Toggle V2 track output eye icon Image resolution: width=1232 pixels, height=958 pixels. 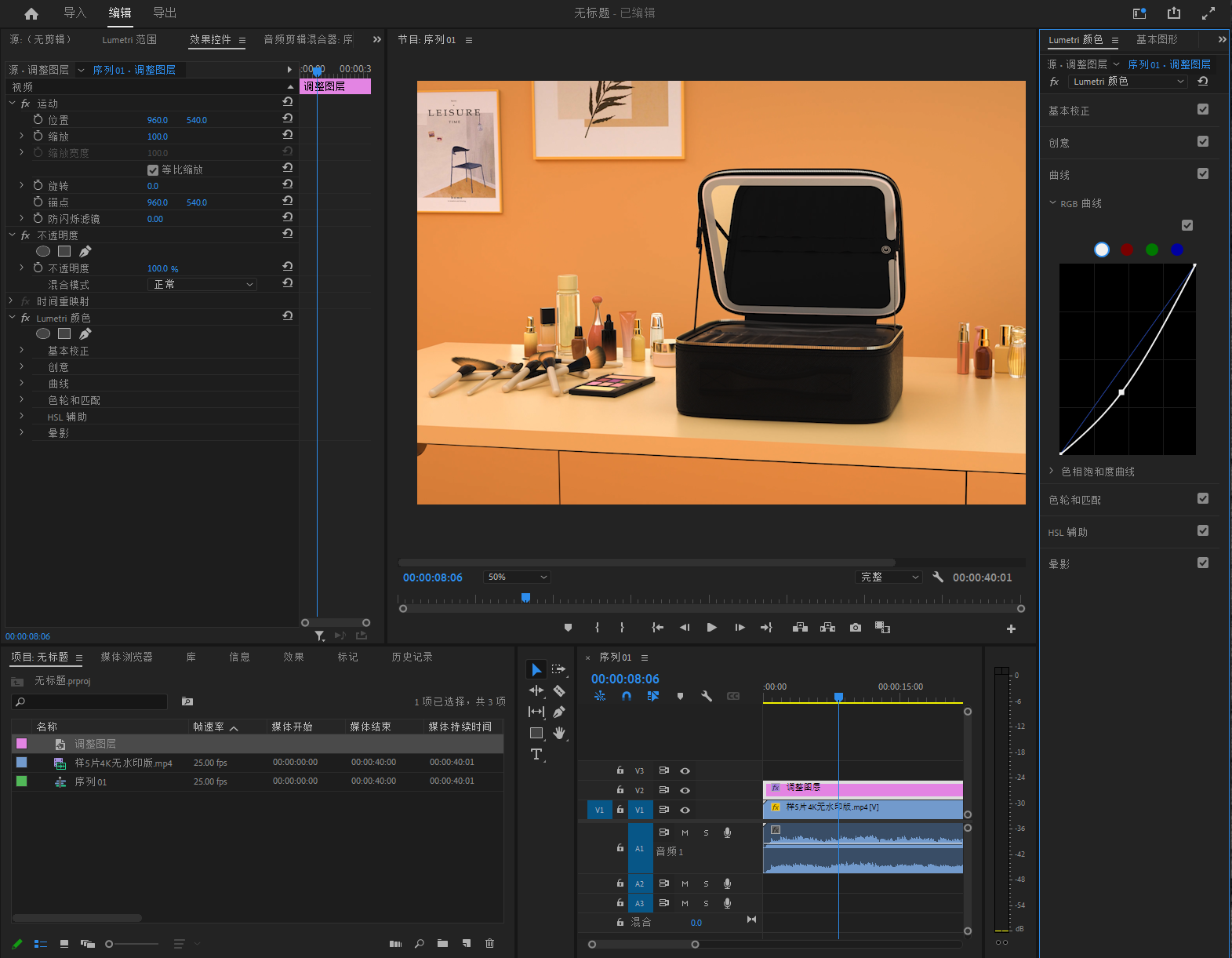pyautogui.click(x=685, y=791)
